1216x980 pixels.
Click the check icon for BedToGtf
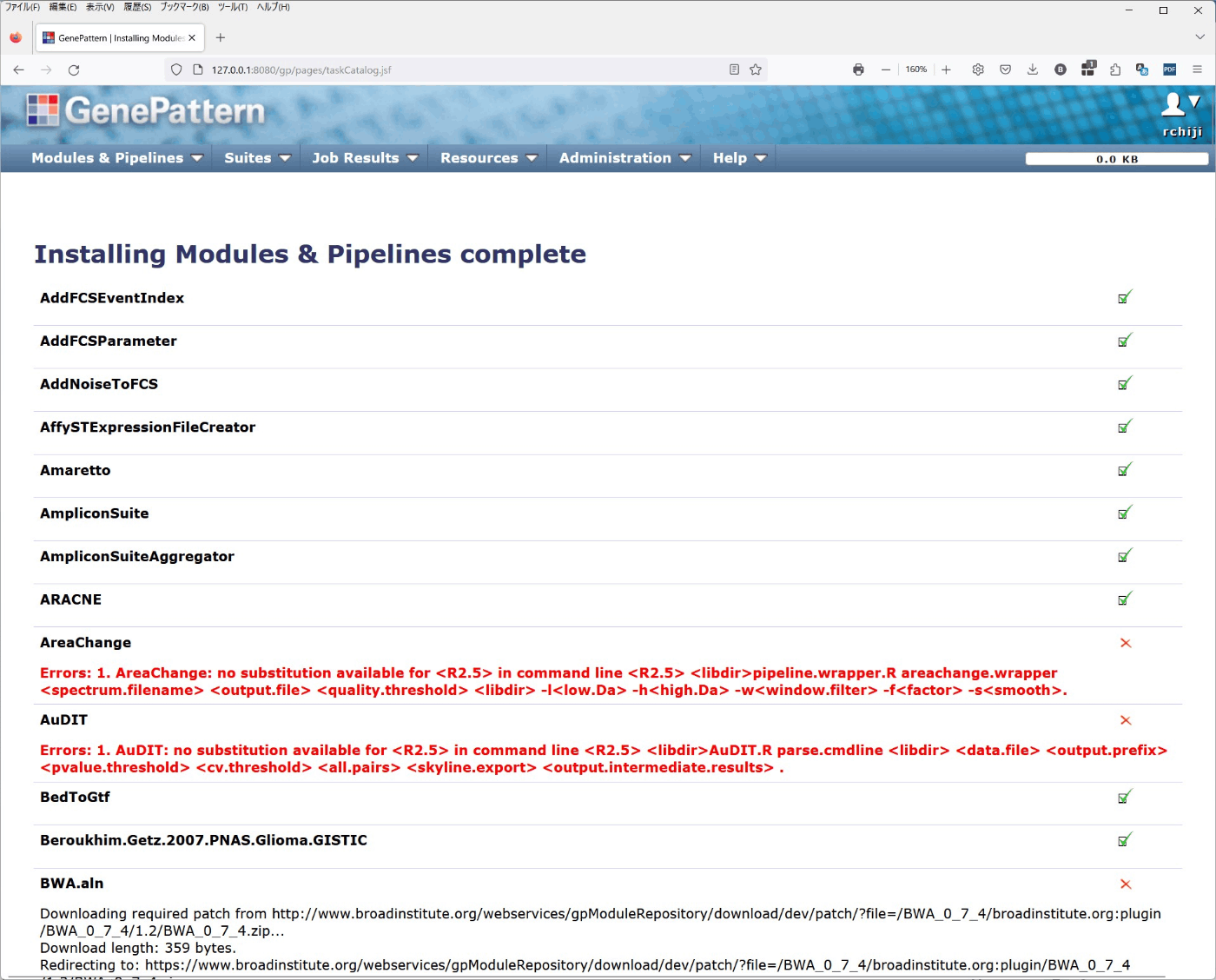[x=1125, y=797]
